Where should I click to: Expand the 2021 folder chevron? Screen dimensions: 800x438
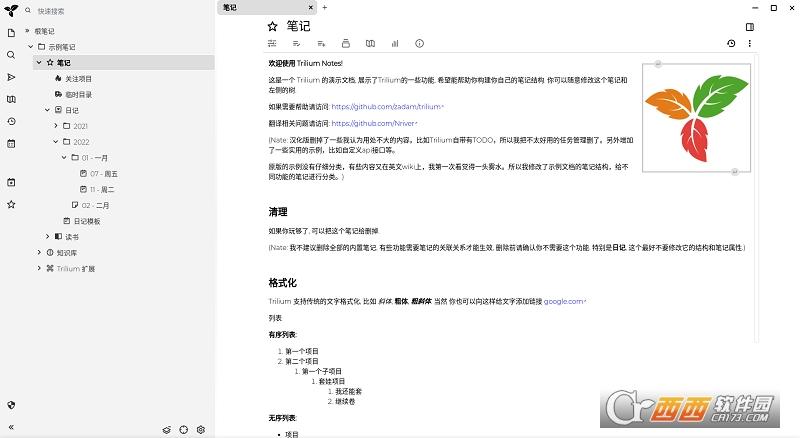click(56, 126)
